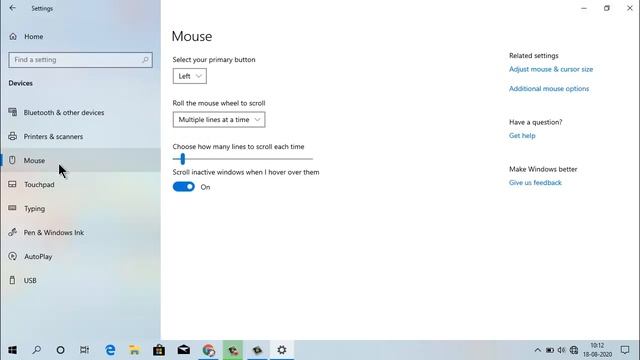Image resolution: width=640 pixels, height=360 pixels.
Task: Turn off Scroll inactive windows toggle
Action: point(184,187)
